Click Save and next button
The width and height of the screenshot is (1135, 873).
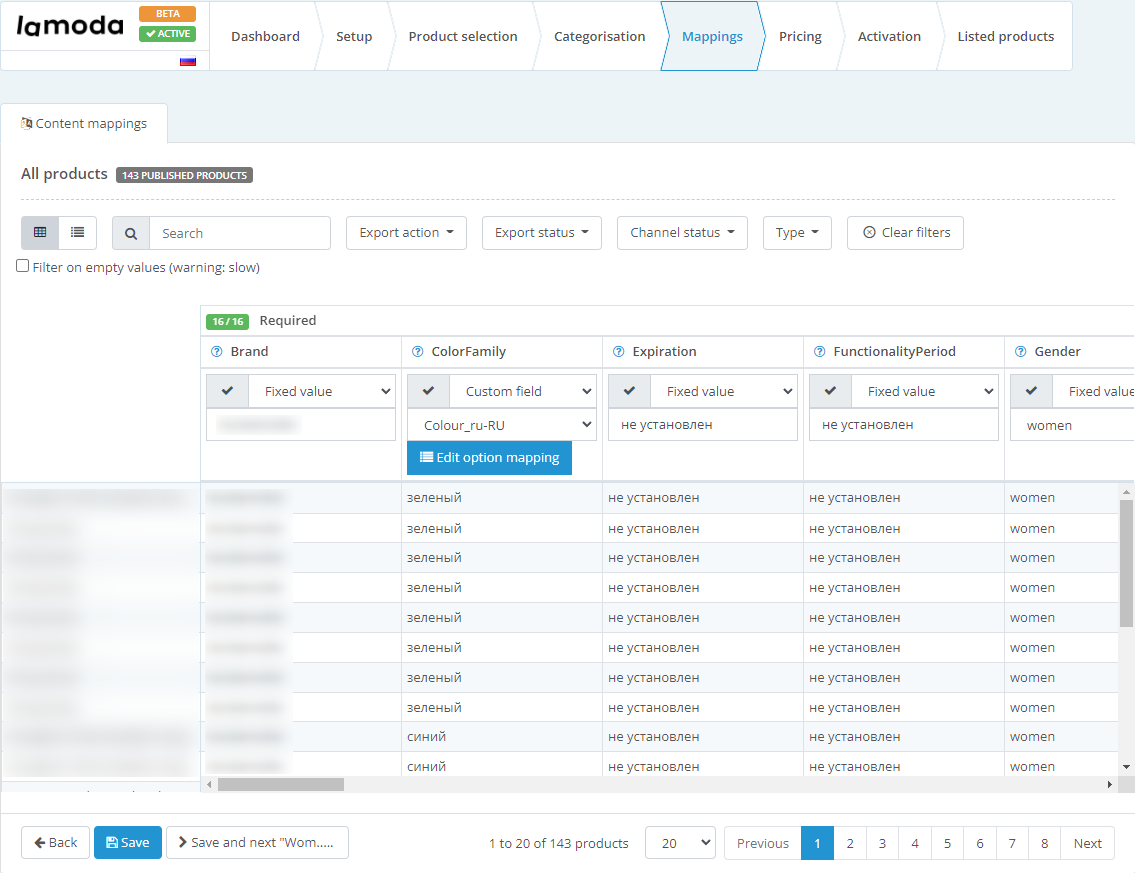pyautogui.click(x=257, y=843)
